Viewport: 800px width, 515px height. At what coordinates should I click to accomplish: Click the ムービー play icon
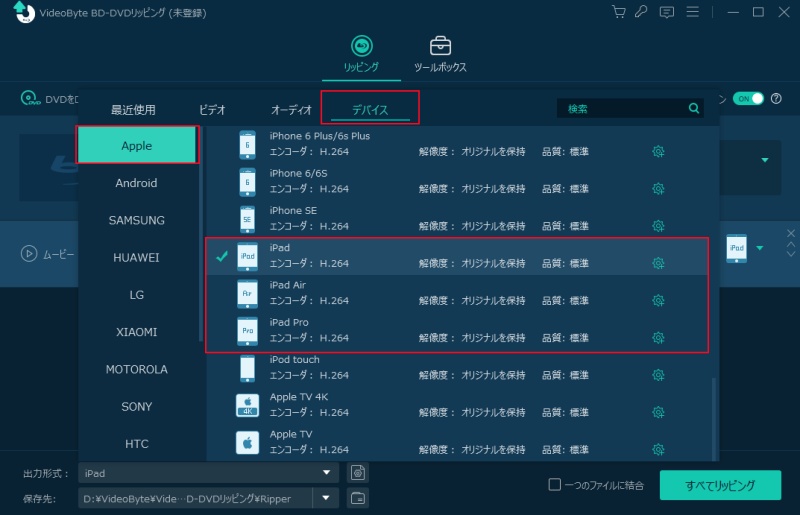(x=29, y=254)
